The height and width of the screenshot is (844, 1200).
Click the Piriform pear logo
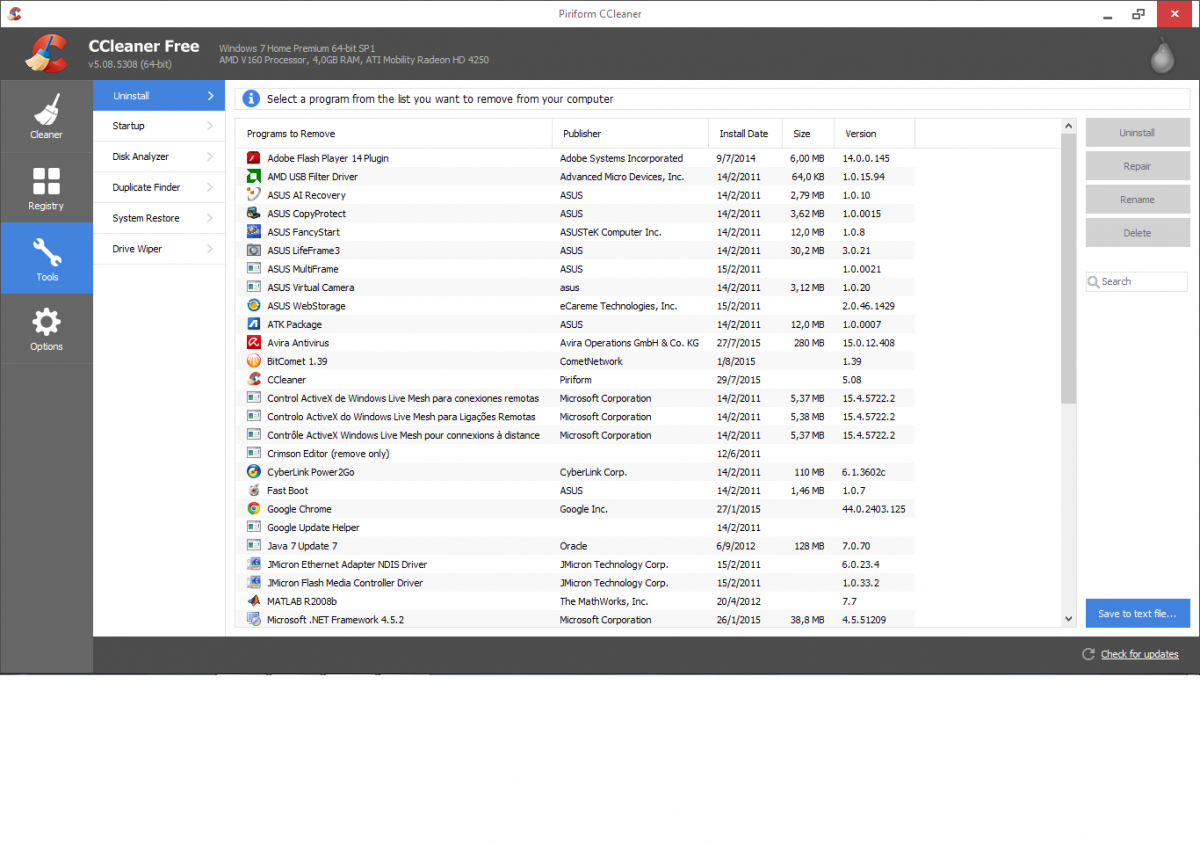[x=1160, y=55]
